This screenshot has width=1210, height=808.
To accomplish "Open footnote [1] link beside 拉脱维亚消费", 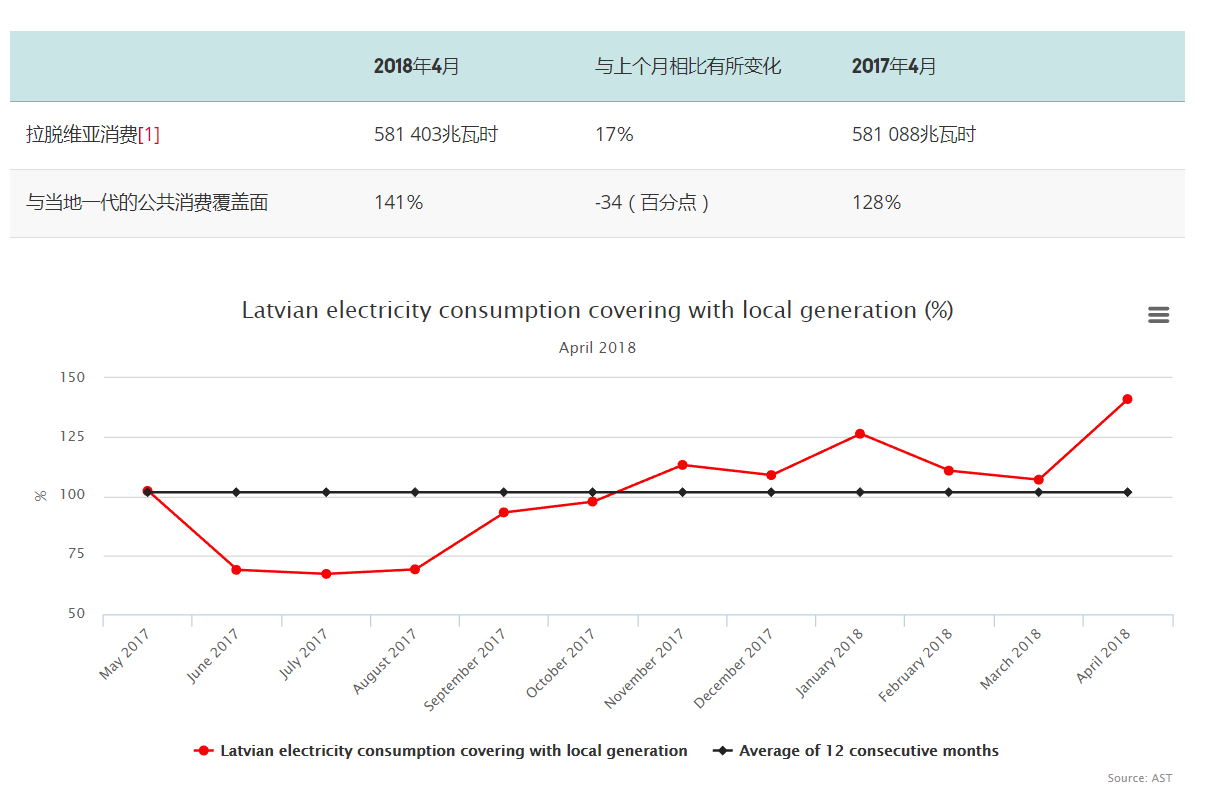I will click(149, 135).
